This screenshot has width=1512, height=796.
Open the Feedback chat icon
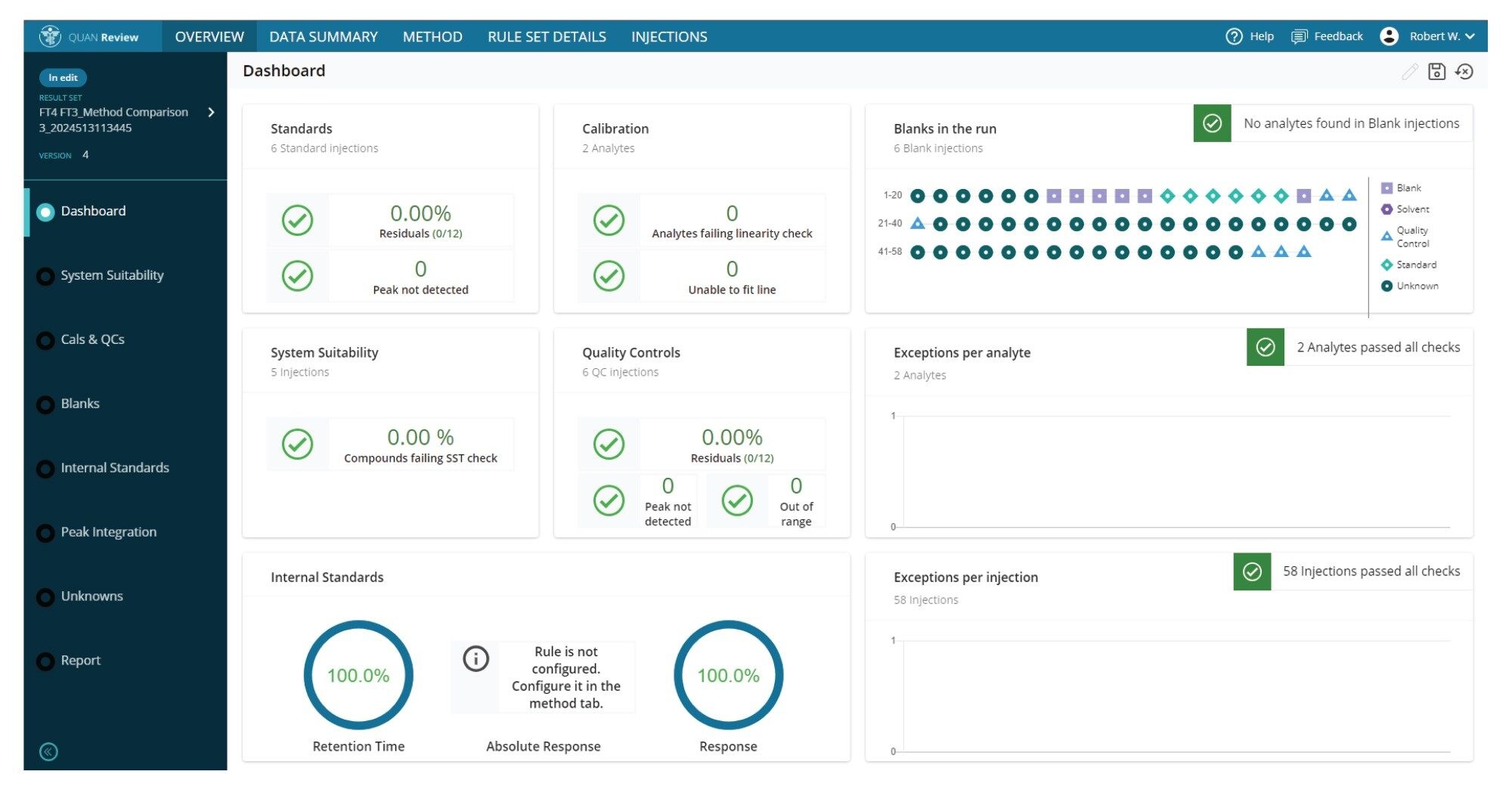pos(1299,36)
